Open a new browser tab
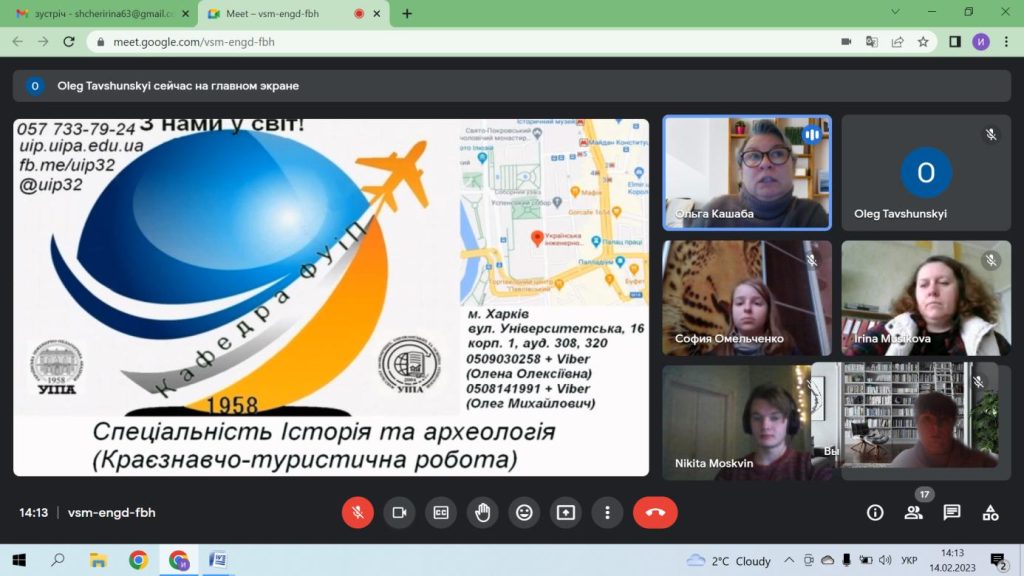Screen dimensions: 1024x576 (x=407, y=14)
